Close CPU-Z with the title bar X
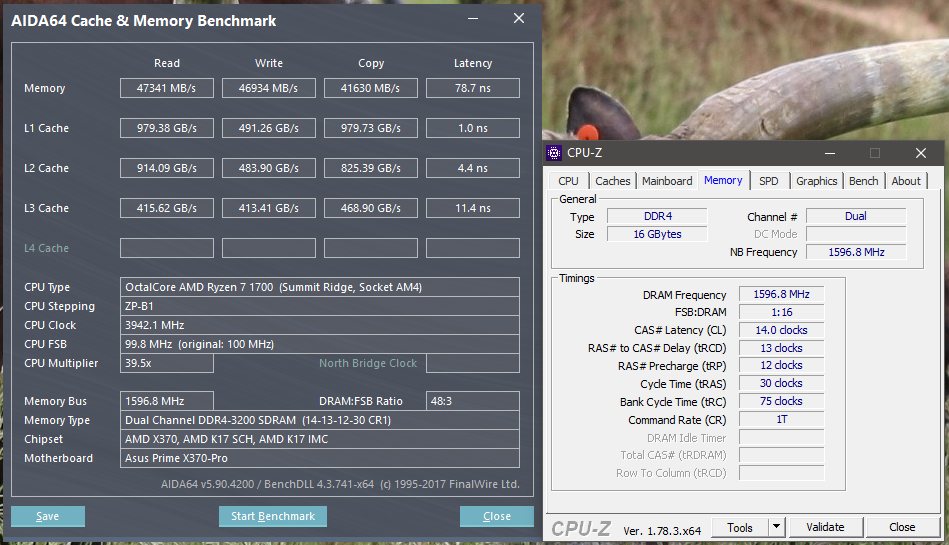 coord(921,153)
